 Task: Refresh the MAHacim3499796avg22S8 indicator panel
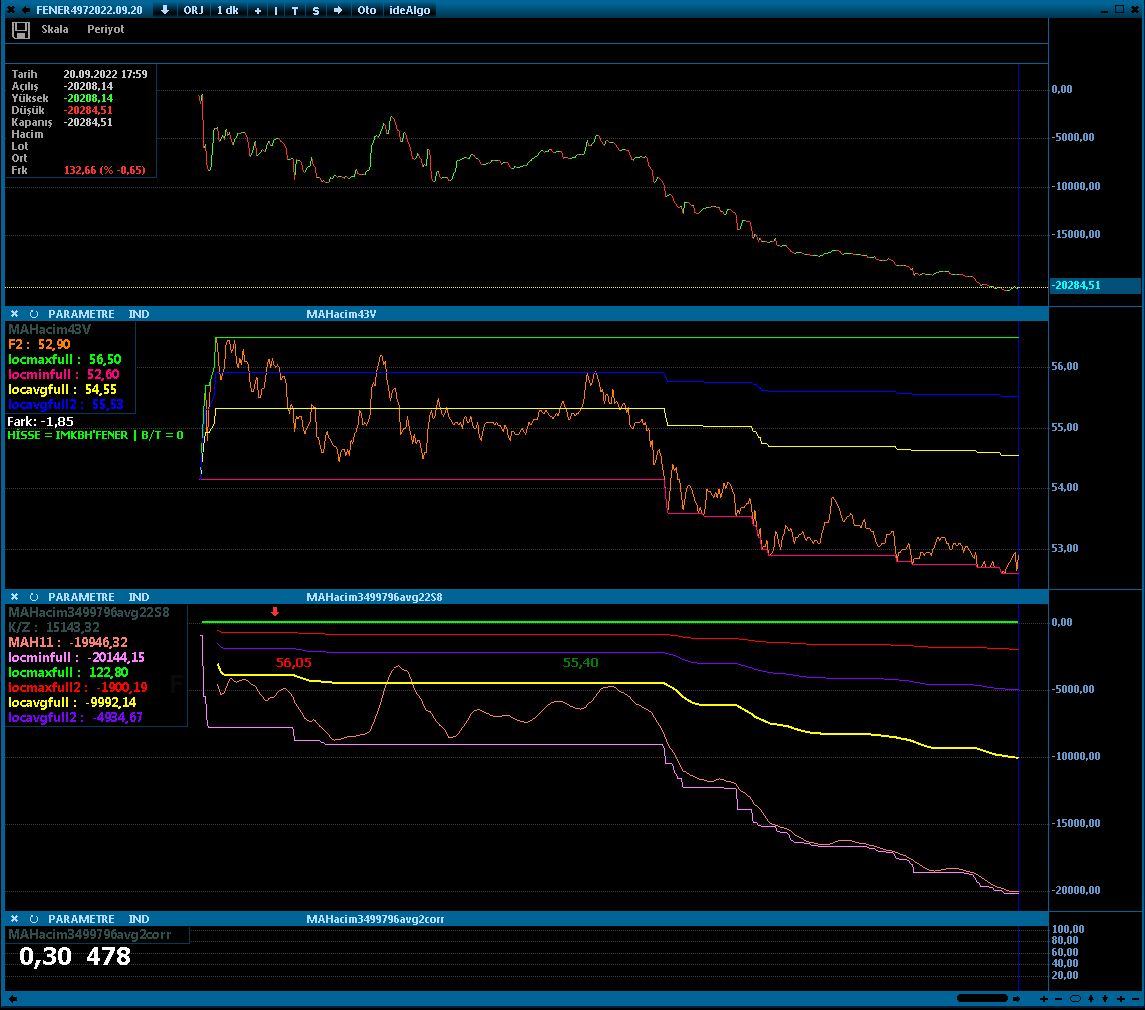(x=34, y=597)
